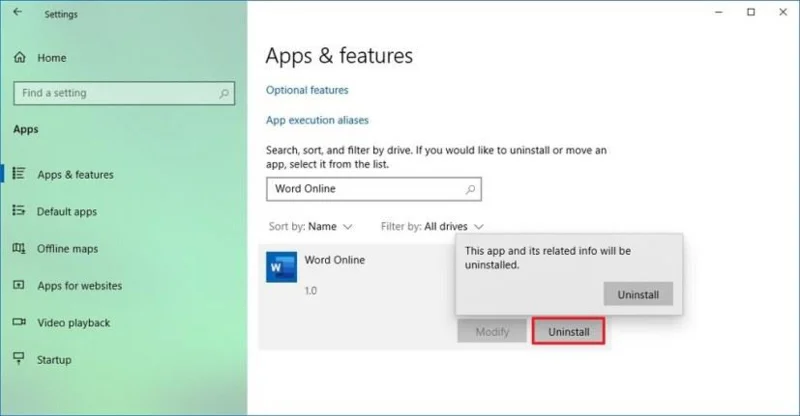This screenshot has height=416, width=800.
Task: Open the Sort by Name dropdown
Action: pos(311,227)
